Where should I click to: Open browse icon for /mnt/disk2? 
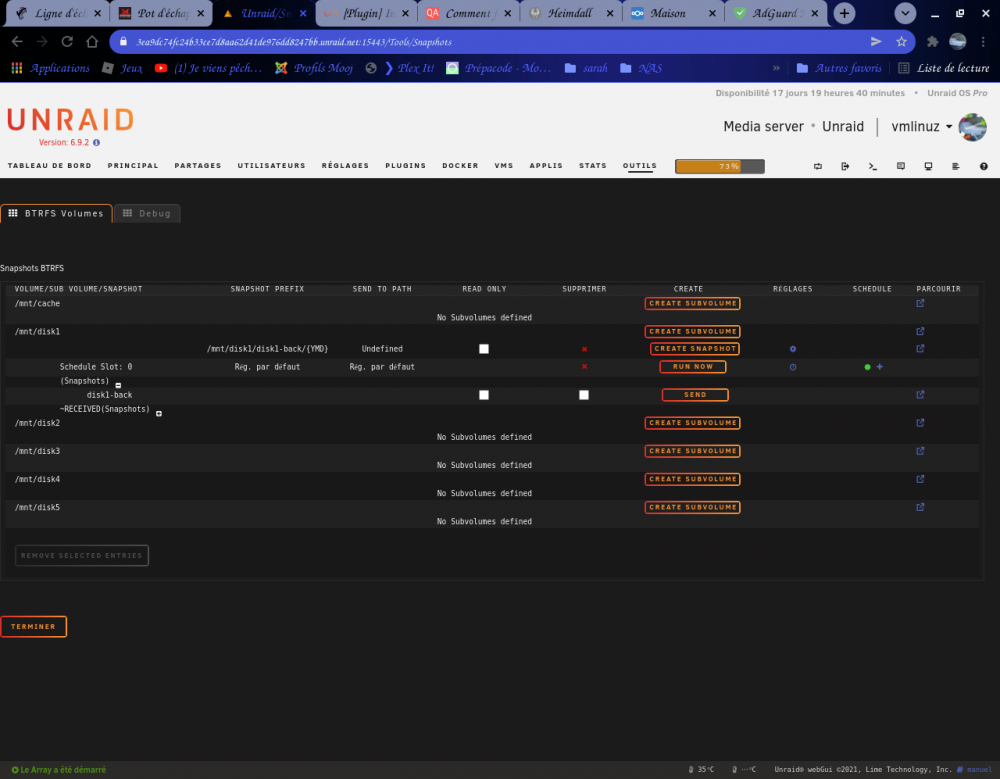920,423
